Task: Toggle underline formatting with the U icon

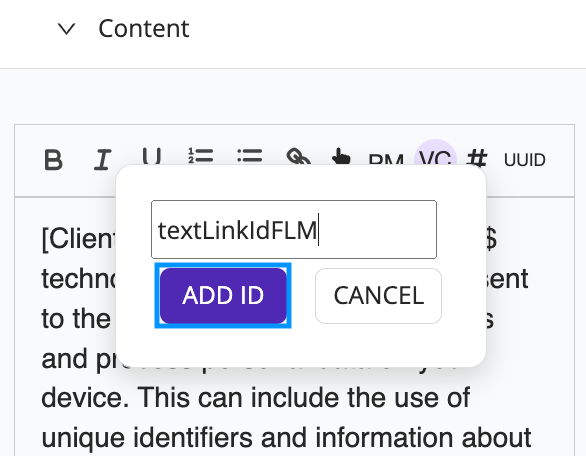Action: click(152, 156)
